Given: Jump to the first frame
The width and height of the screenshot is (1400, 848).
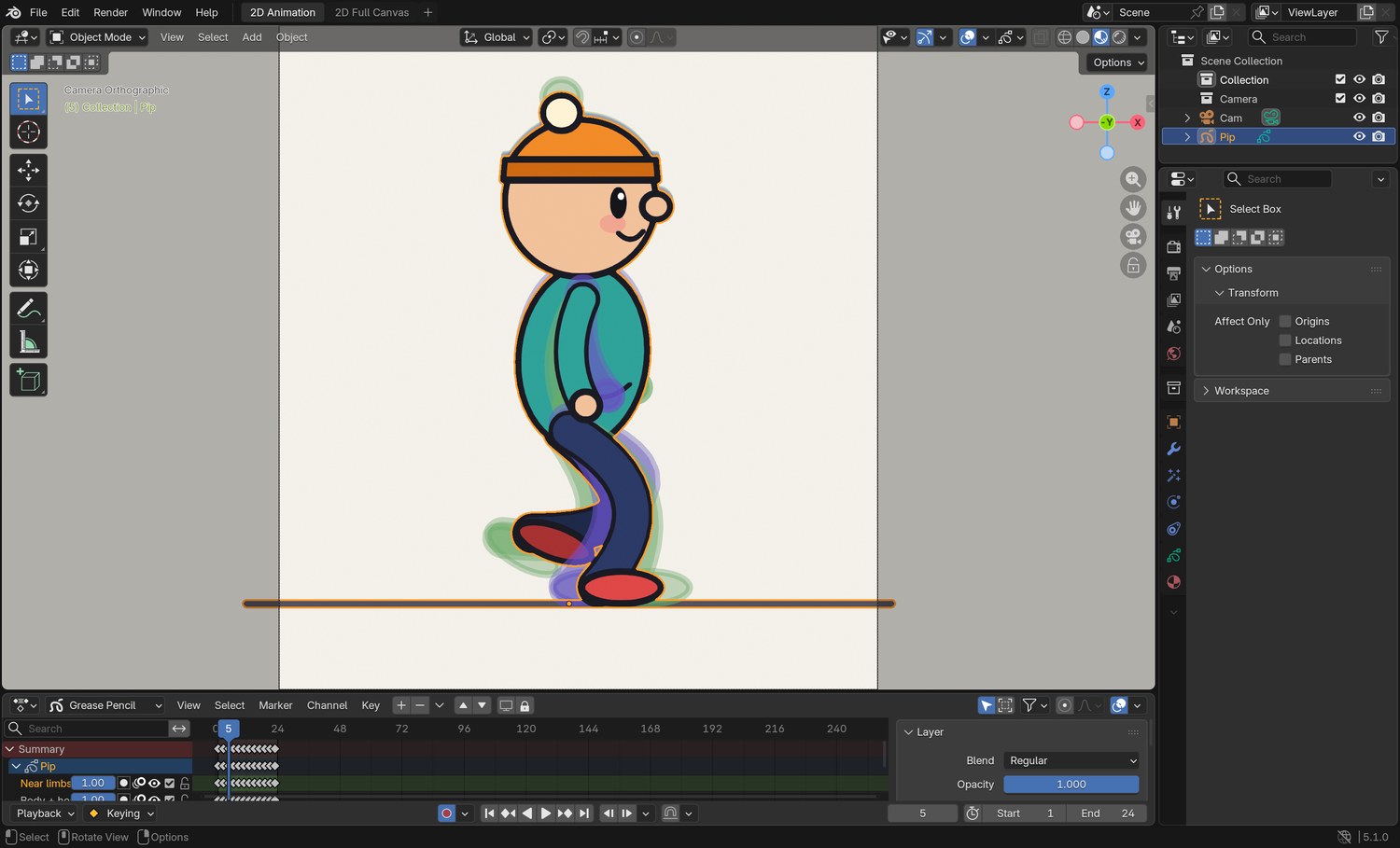Looking at the screenshot, I should pyautogui.click(x=489, y=813).
